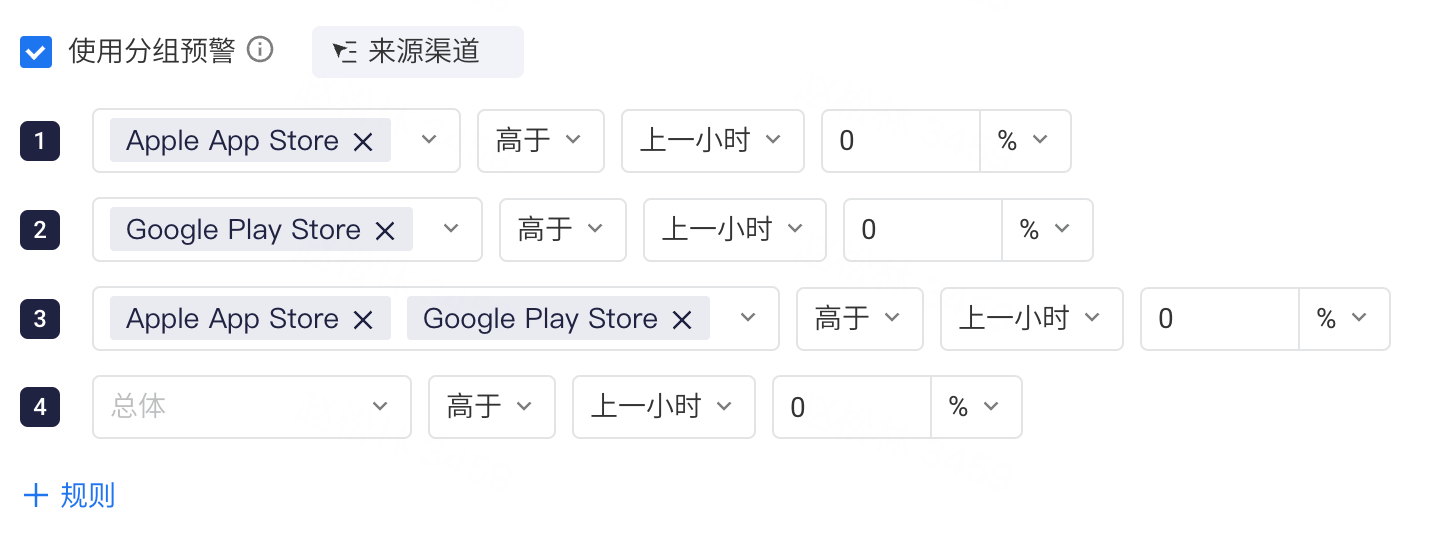Open the 来源渠道 grouping selector
The image size is (1446, 538).
pyautogui.click(x=418, y=52)
